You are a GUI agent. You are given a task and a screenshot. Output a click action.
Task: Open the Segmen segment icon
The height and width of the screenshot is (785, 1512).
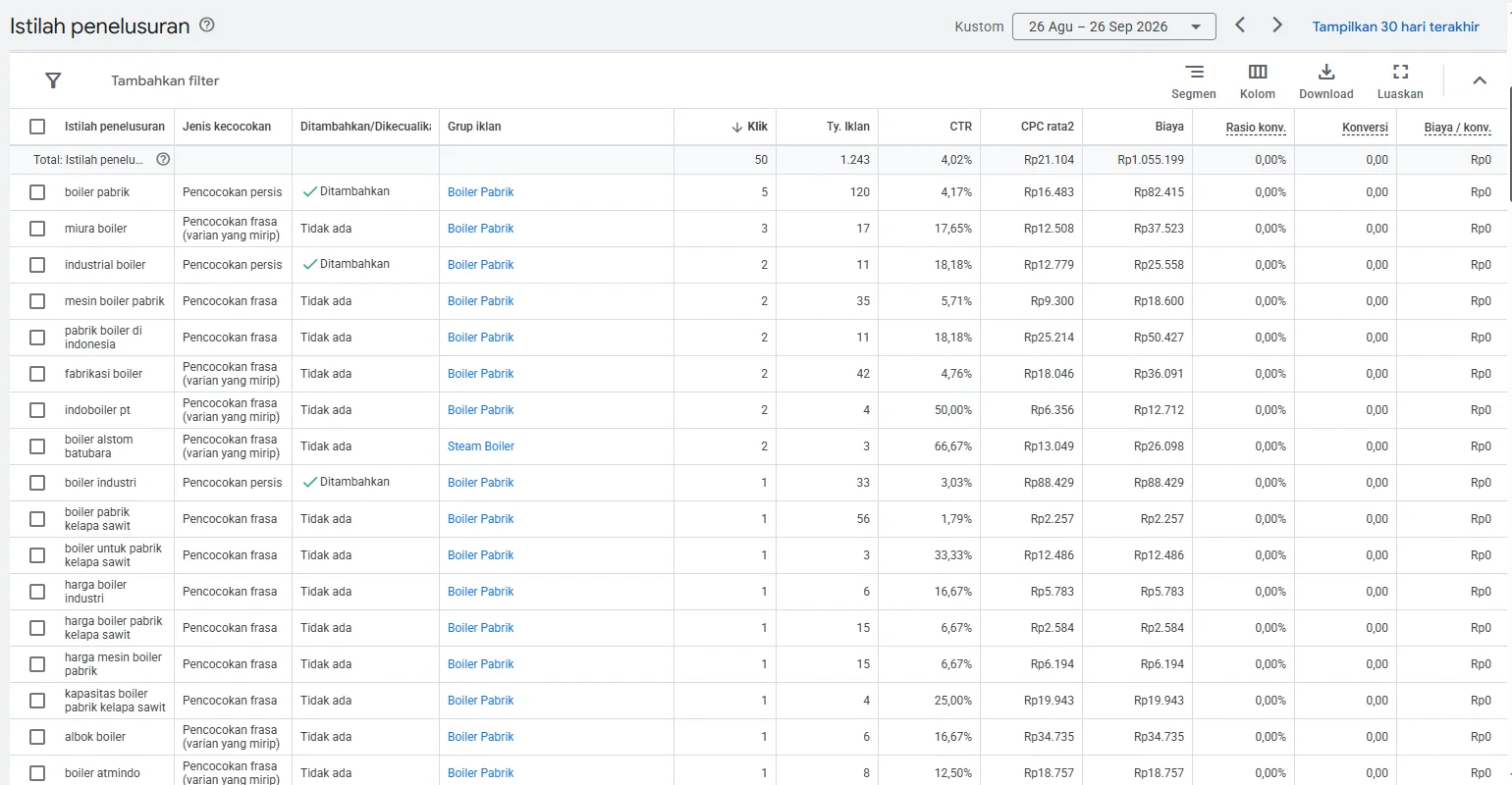tap(1194, 72)
